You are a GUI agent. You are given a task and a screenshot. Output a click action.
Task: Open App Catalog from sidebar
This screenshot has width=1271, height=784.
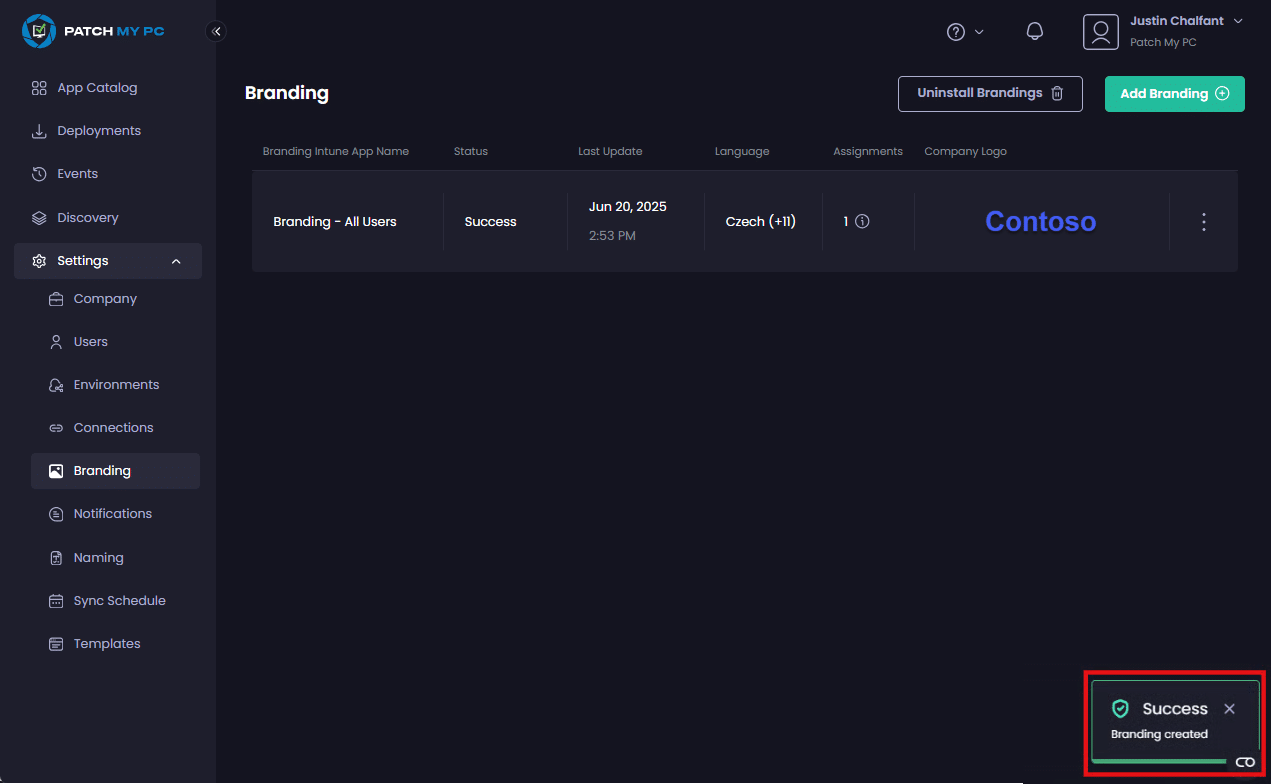click(97, 88)
